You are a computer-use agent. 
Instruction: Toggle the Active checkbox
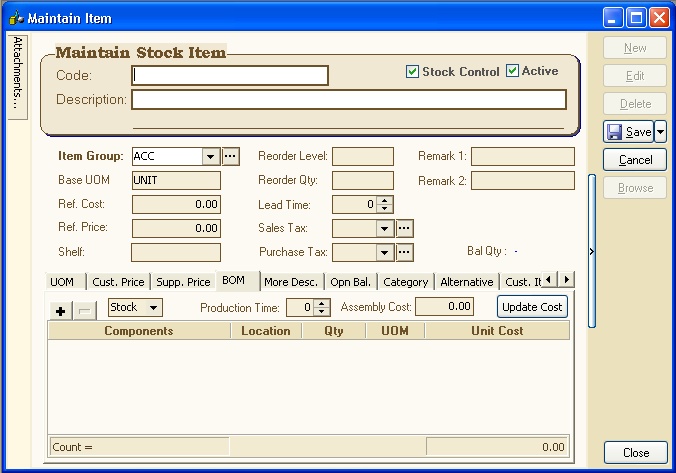click(x=512, y=71)
